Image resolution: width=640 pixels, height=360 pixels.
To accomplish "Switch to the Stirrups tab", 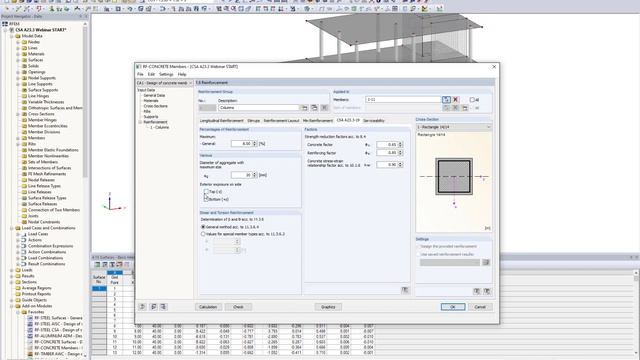I will pos(253,121).
